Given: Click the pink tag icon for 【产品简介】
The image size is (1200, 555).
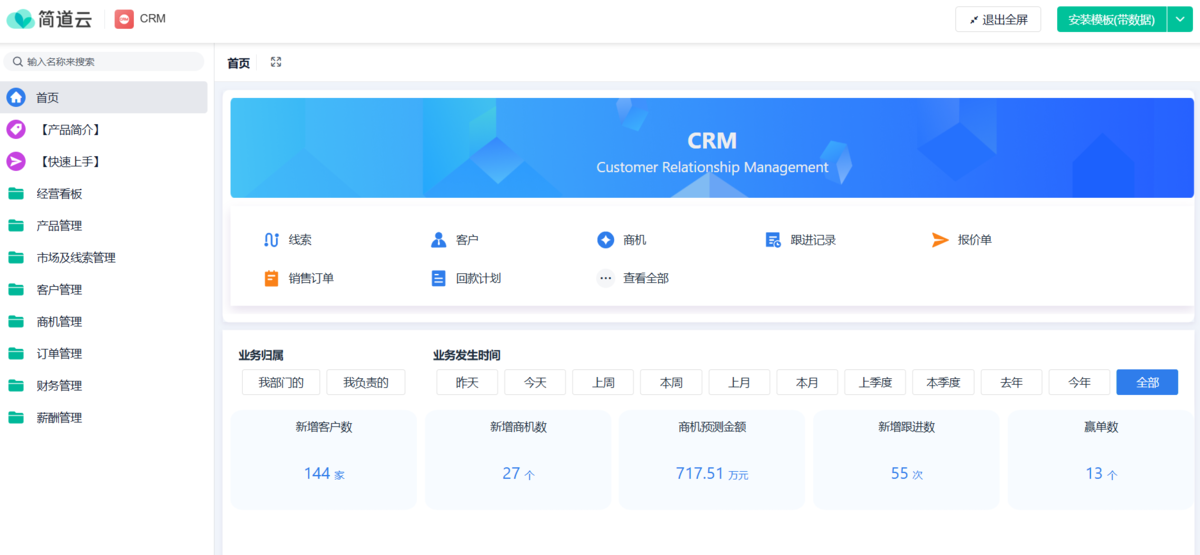Looking at the screenshot, I should [16, 129].
